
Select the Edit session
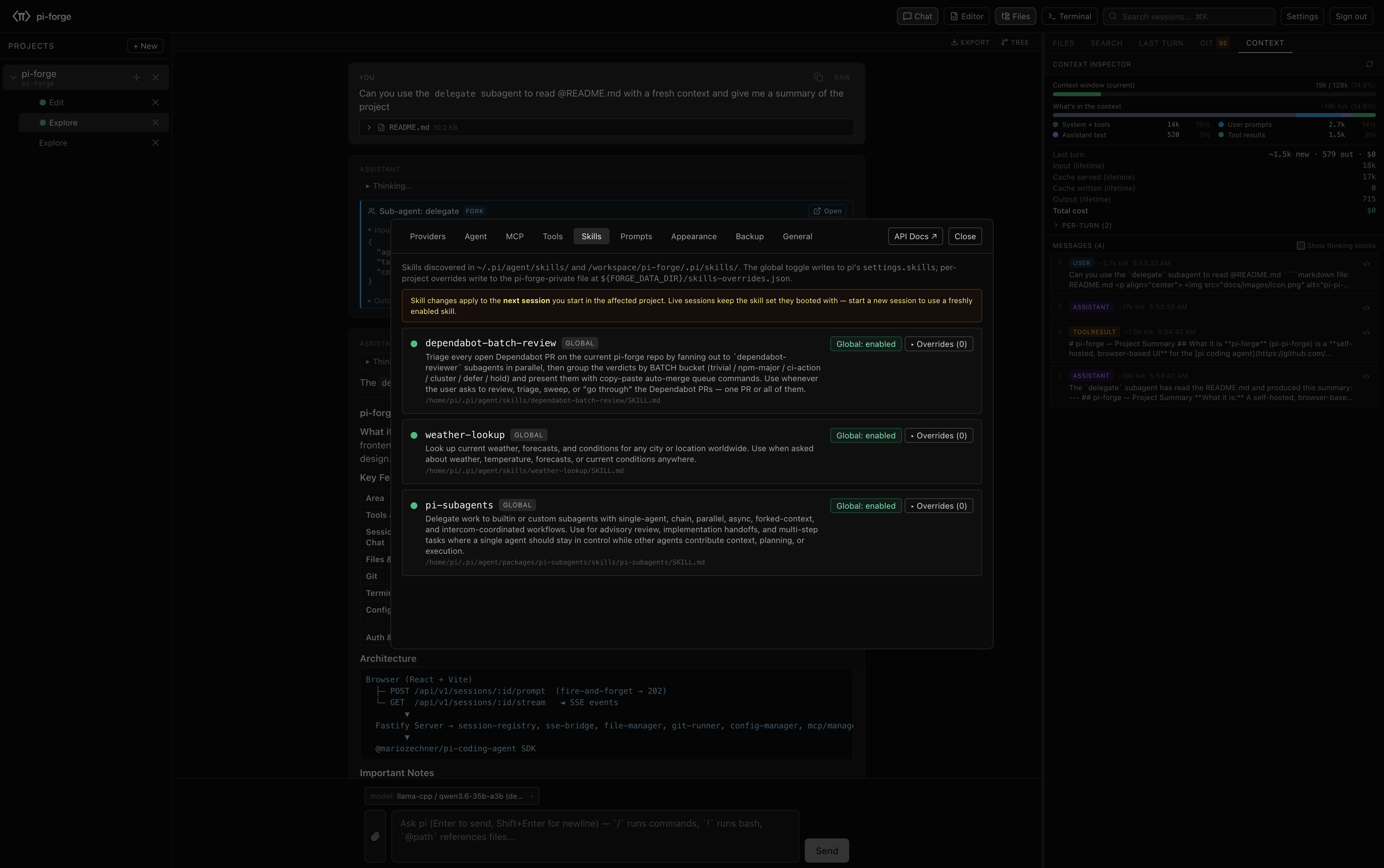[56, 102]
